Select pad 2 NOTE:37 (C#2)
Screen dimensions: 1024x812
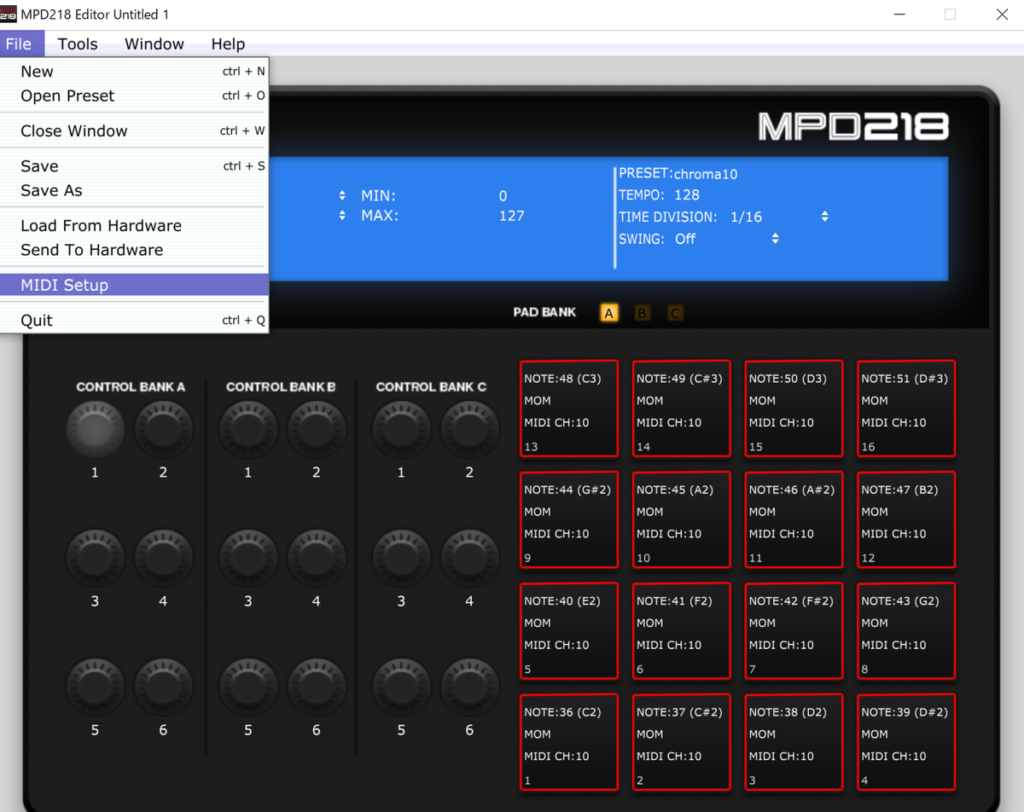point(681,742)
